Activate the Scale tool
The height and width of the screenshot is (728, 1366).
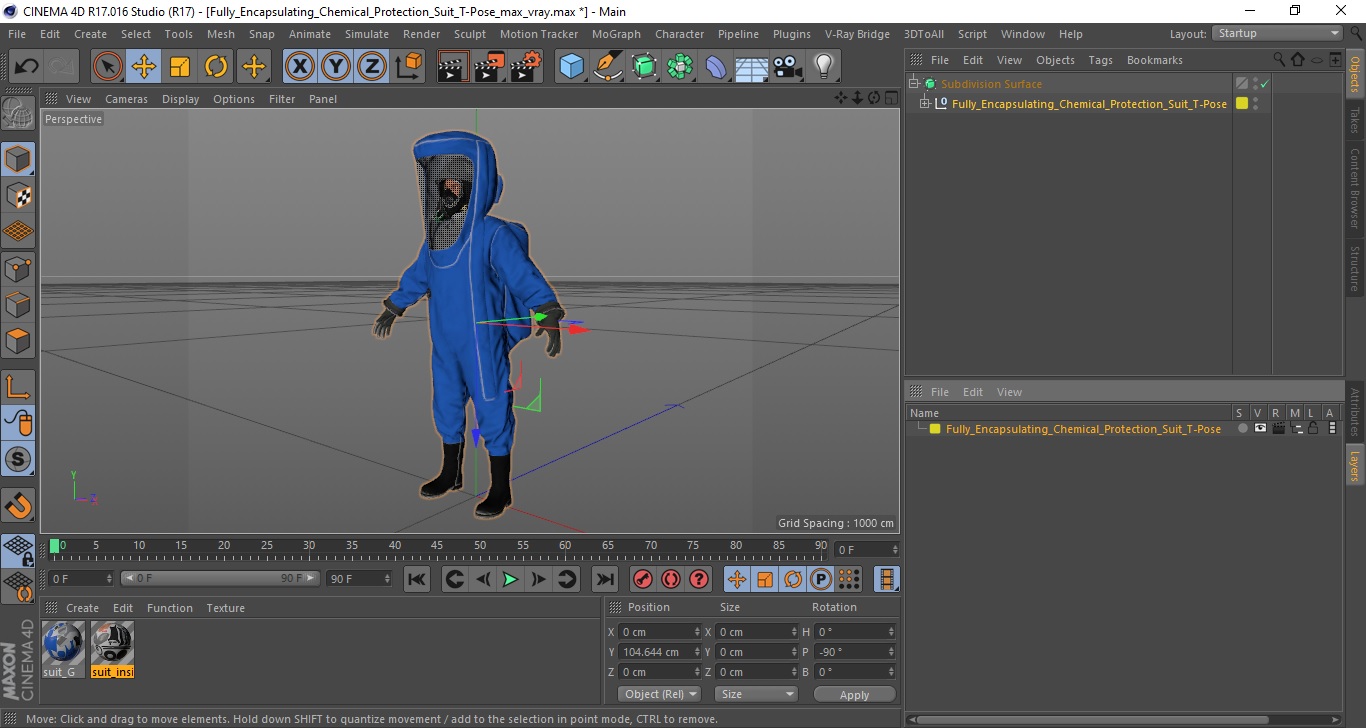[180, 67]
